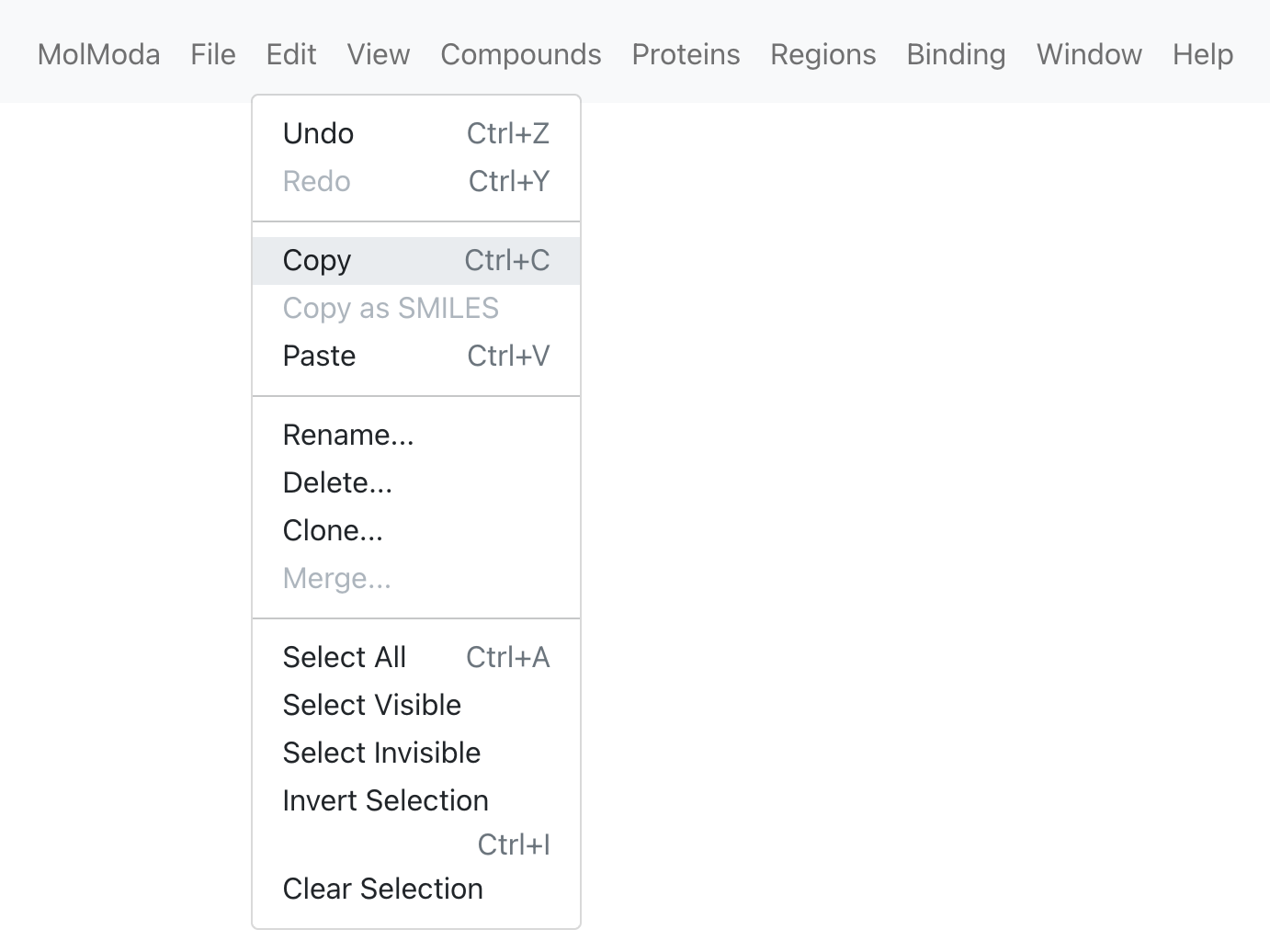Choose Clear Selection
The image size is (1270, 952).
pyautogui.click(x=416, y=889)
